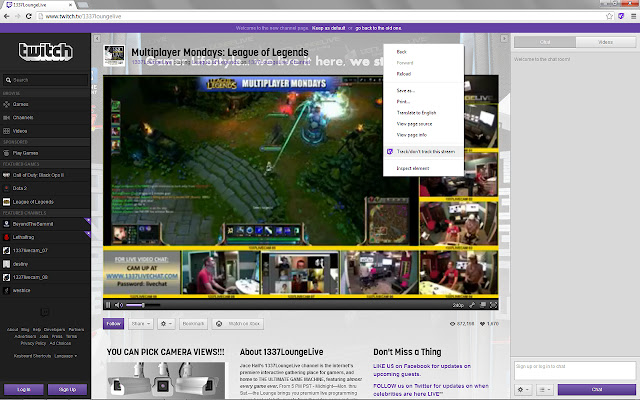Screen dimensions: 640x400
Task: Click the 1337LoungeLive channel avatar
Action: tap(114, 56)
